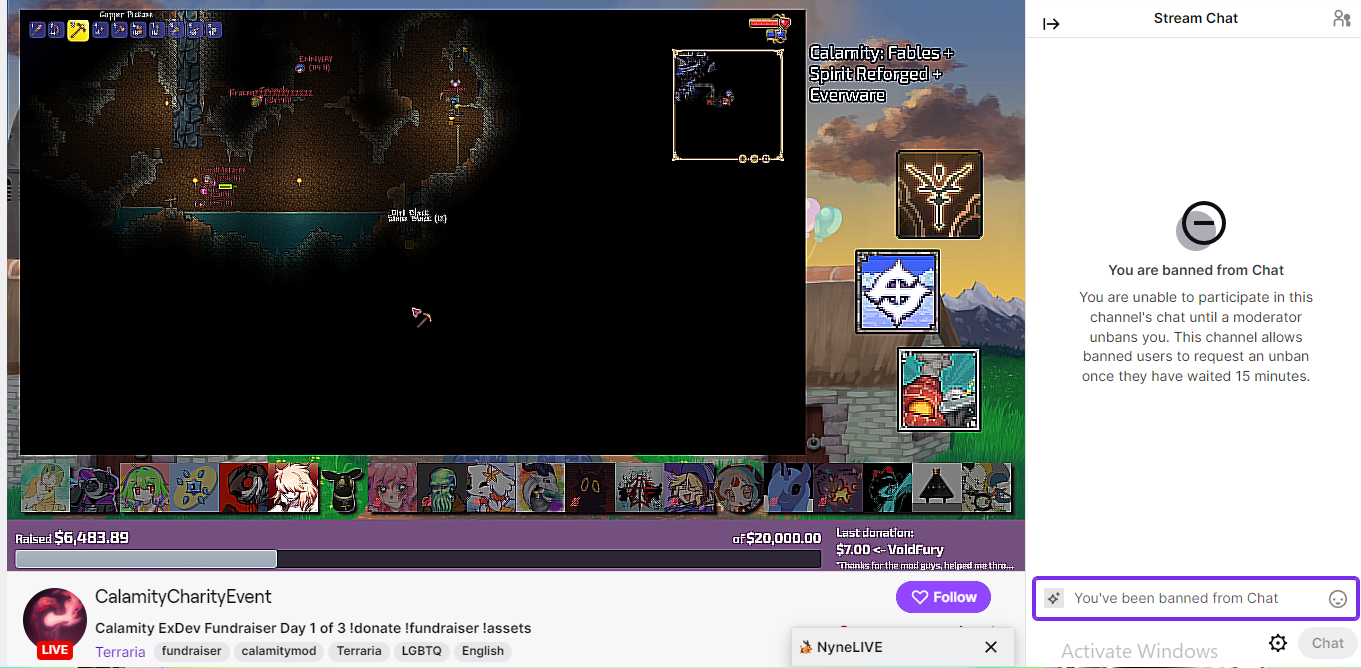Click You are banned from Chat heading
This screenshot has width=1361, height=668.
(1196, 270)
